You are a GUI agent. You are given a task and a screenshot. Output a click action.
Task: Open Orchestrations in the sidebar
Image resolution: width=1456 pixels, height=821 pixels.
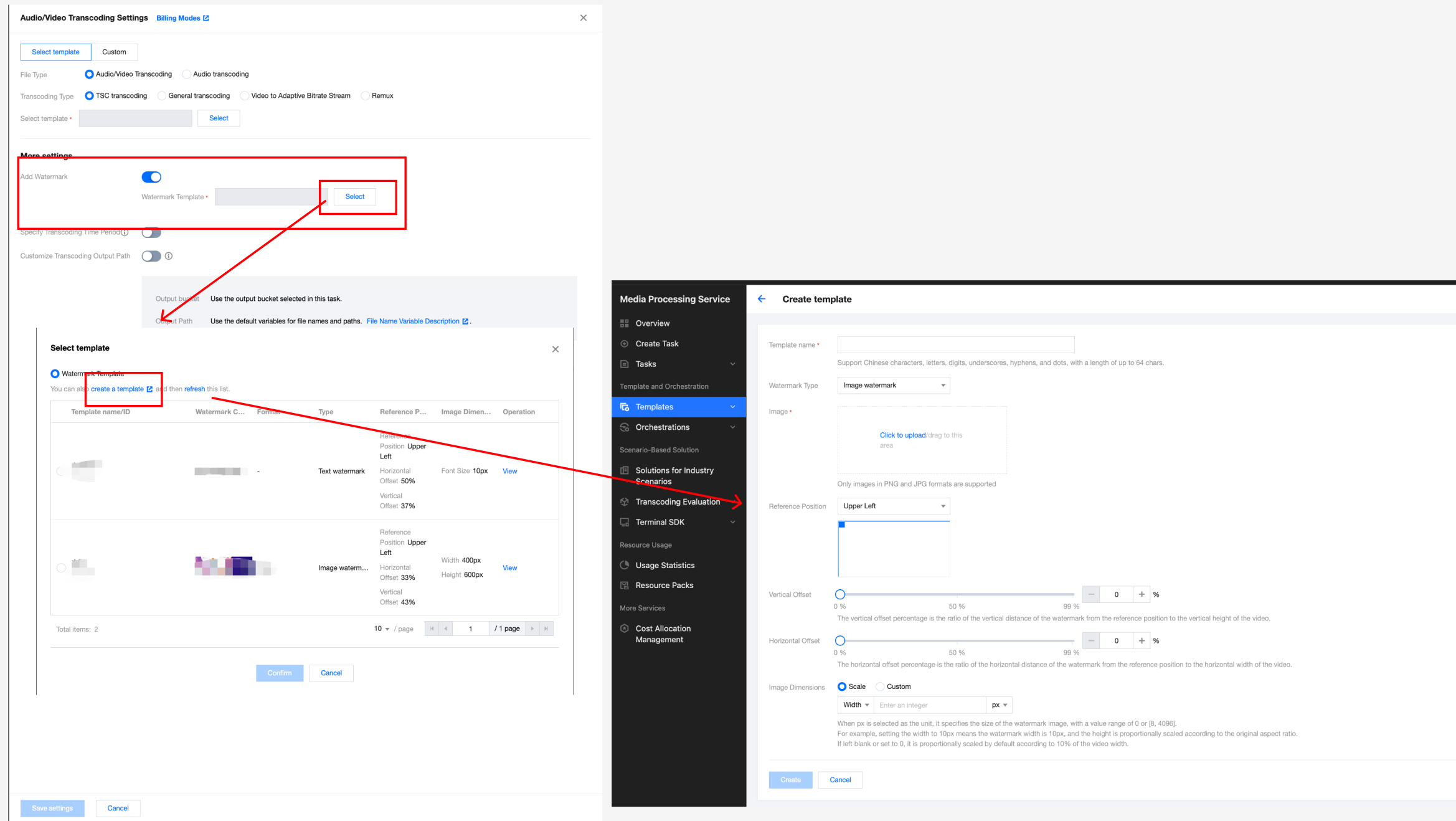pos(663,427)
